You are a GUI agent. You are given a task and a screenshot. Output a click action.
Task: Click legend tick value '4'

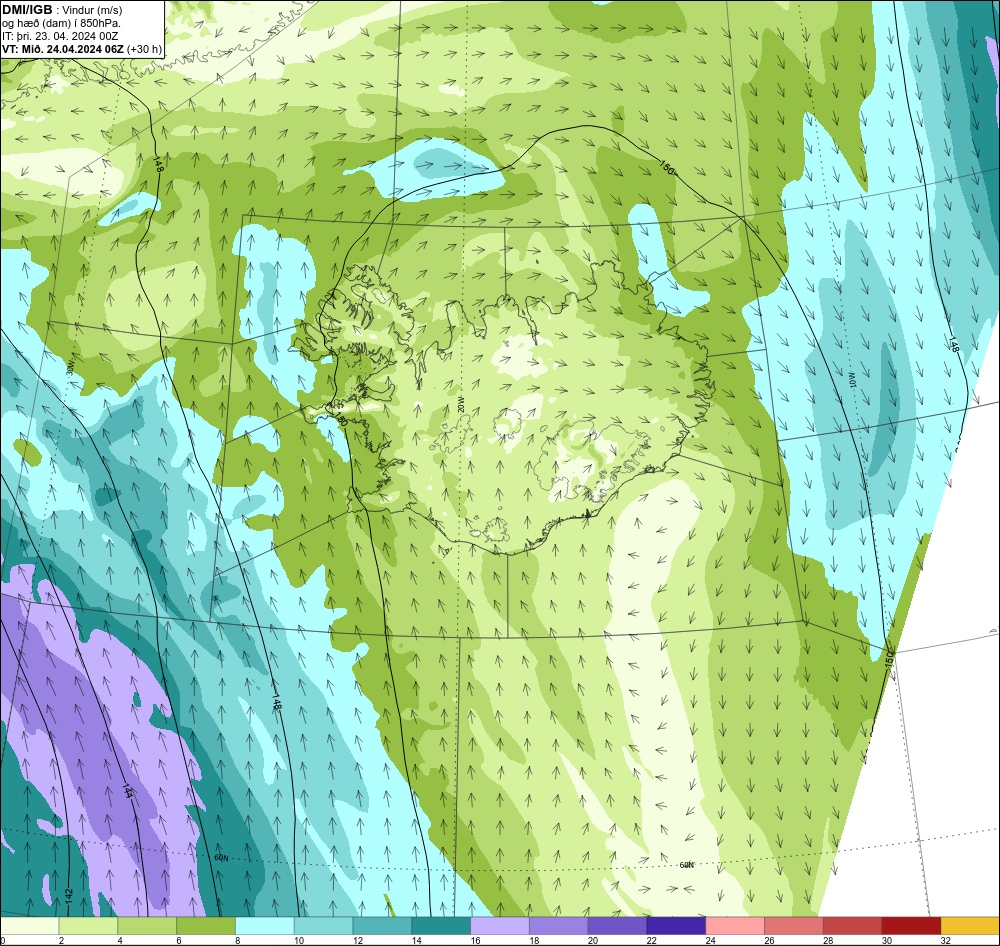120,940
